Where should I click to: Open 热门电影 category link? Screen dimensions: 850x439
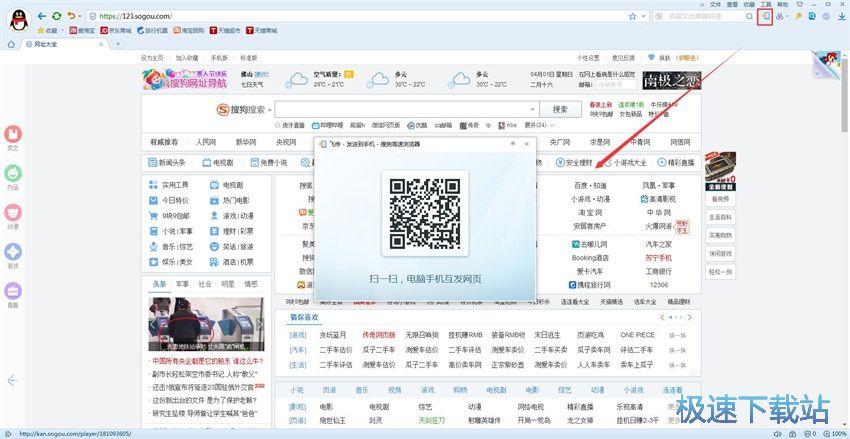click(x=229, y=201)
